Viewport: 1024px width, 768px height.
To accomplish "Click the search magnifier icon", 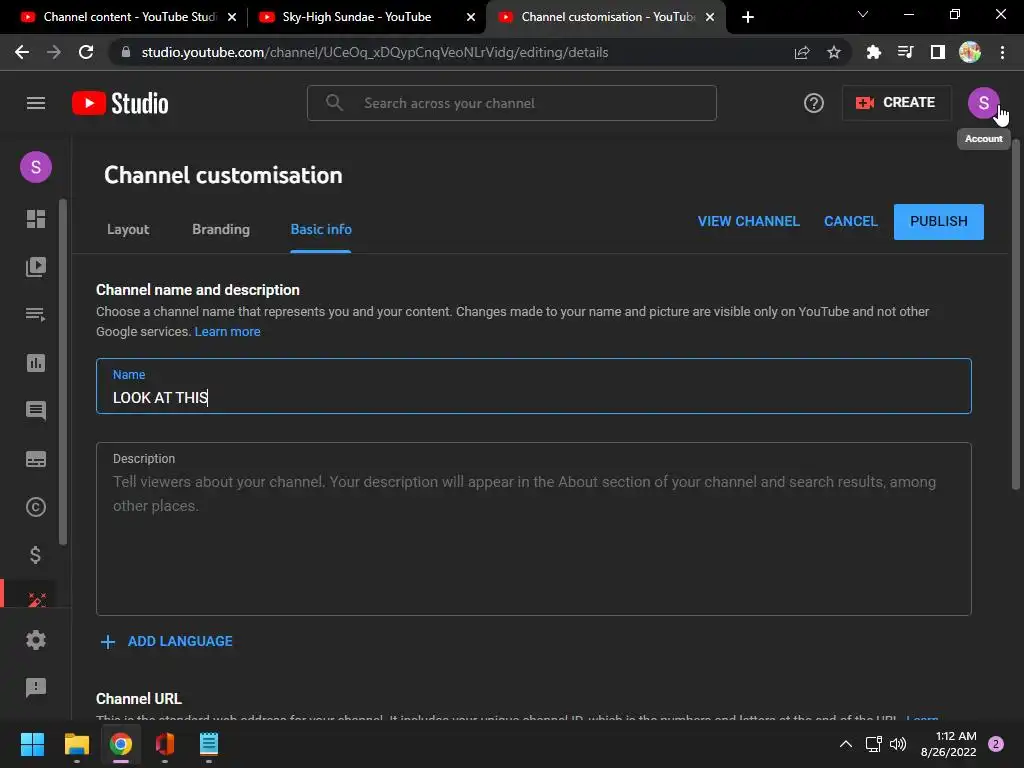I will click(x=334, y=103).
